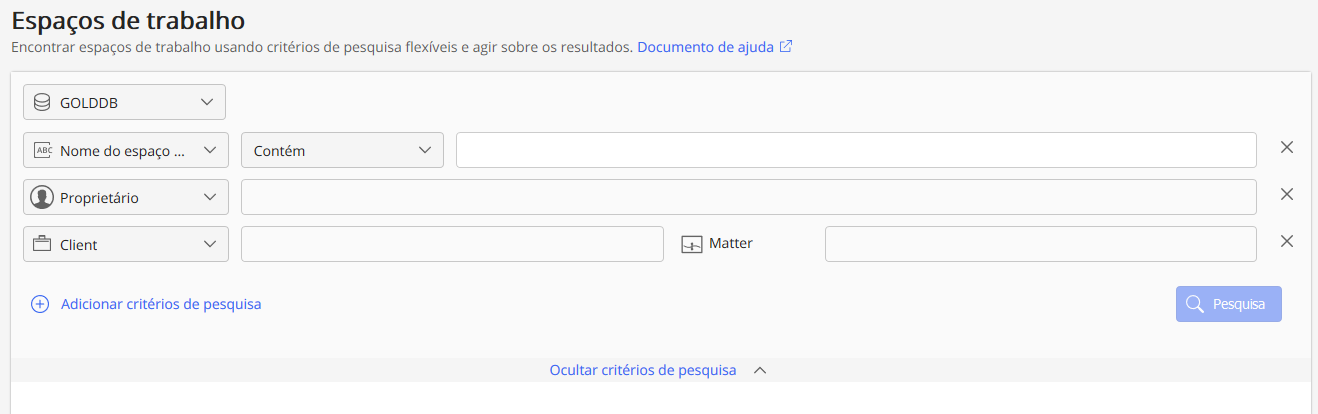Click the Client briefcase icon
1318x414 pixels.
(x=42, y=244)
